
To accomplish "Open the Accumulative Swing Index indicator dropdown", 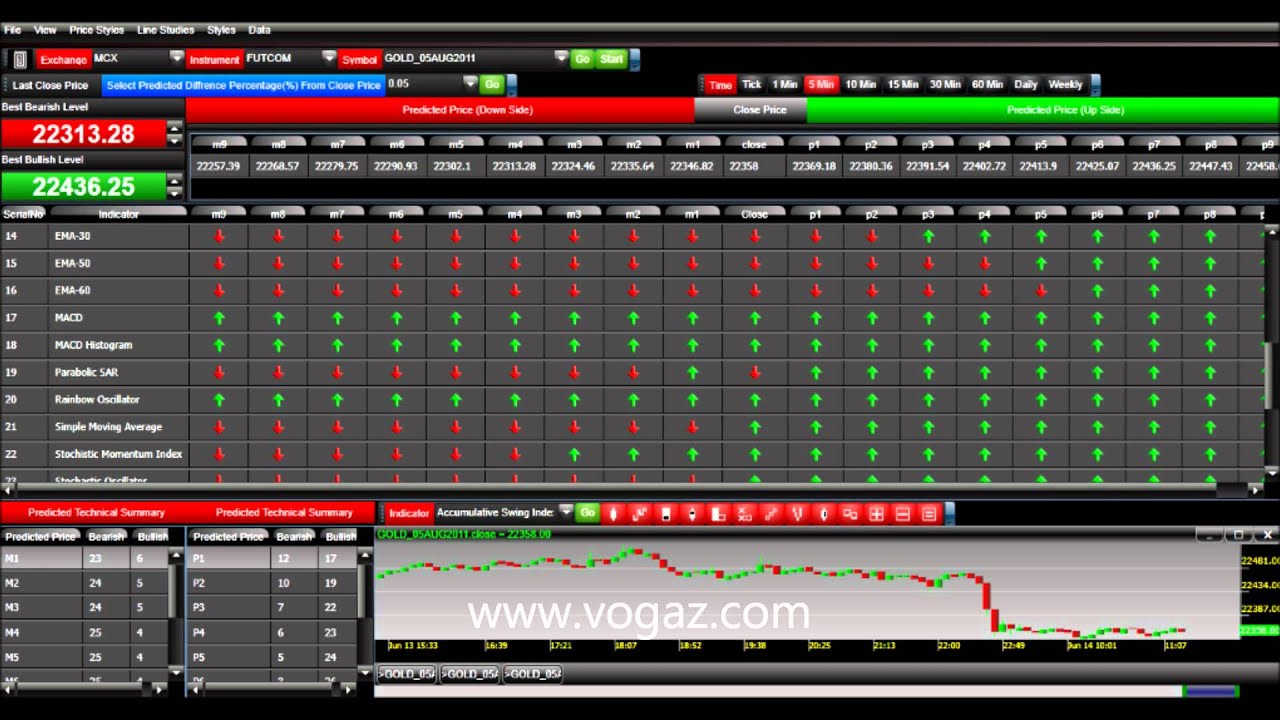I will (x=566, y=512).
